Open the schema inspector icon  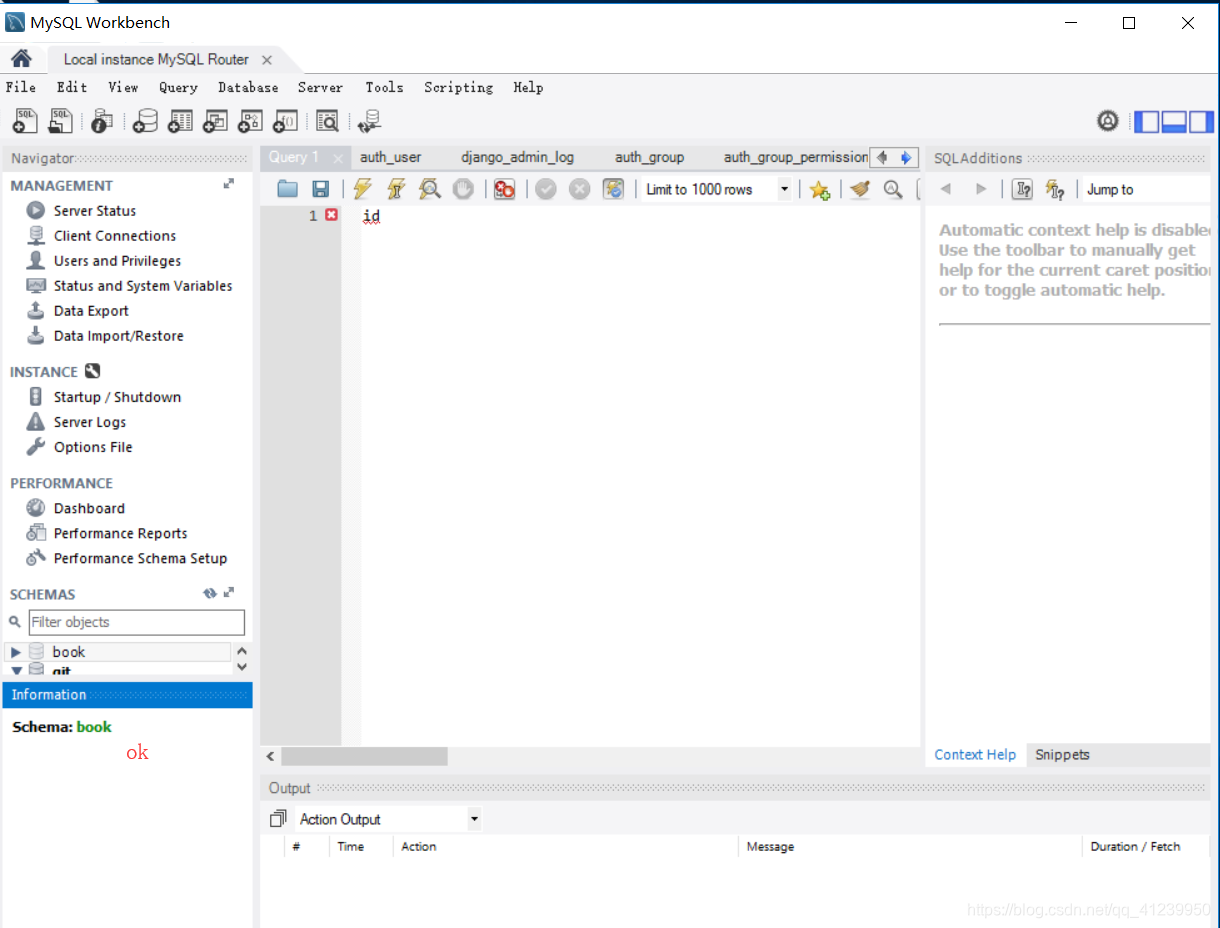[101, 121]
